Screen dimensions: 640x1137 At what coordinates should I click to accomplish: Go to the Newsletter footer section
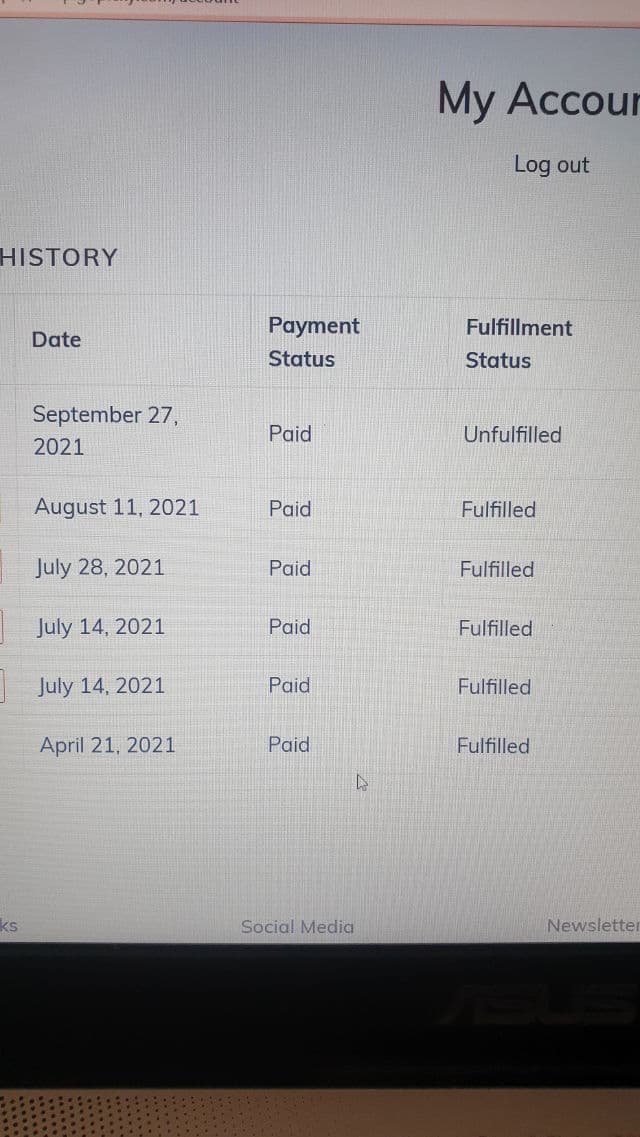click(x=592, y=926)
